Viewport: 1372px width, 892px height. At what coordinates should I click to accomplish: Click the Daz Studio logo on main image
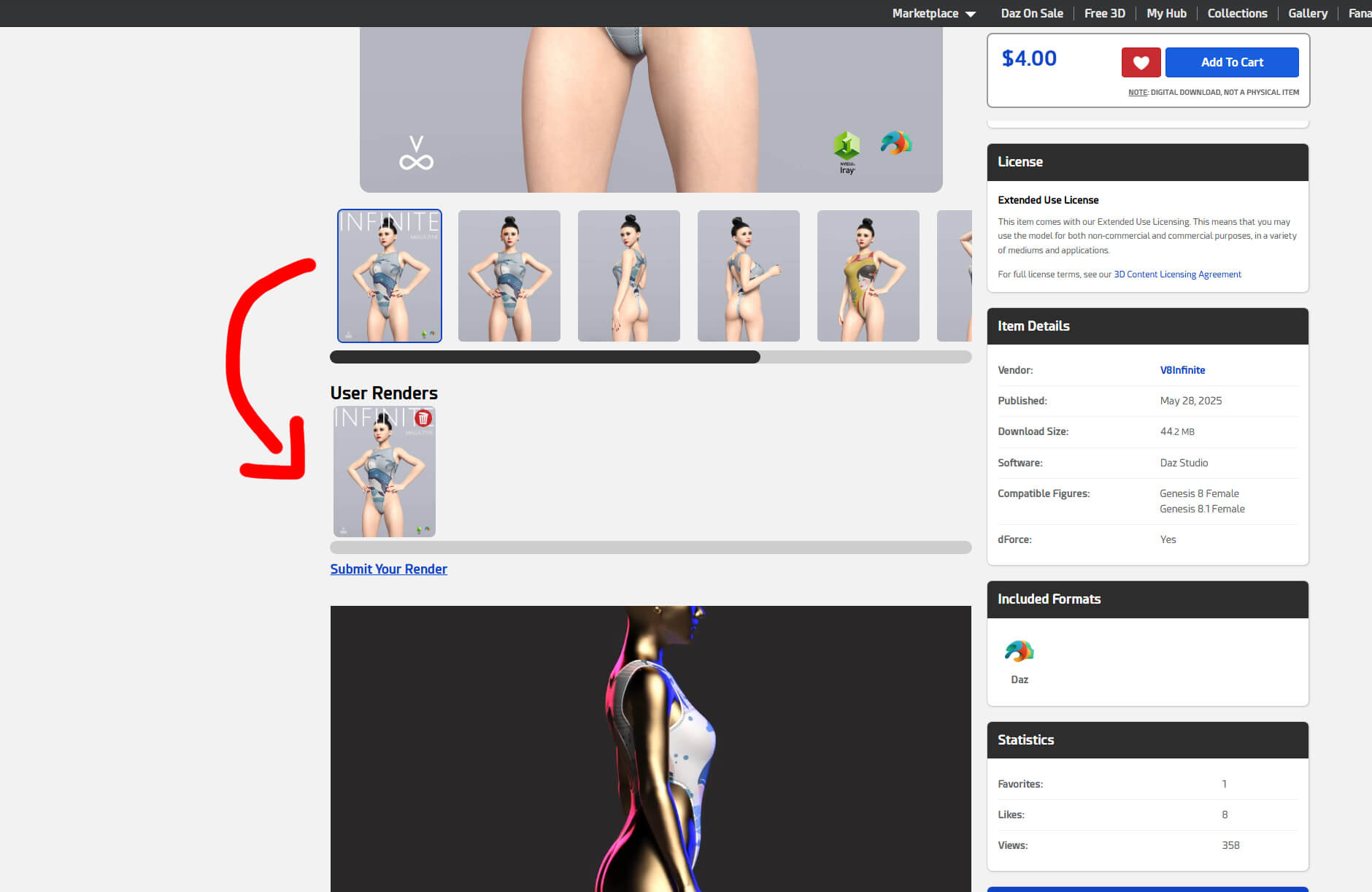896,142
